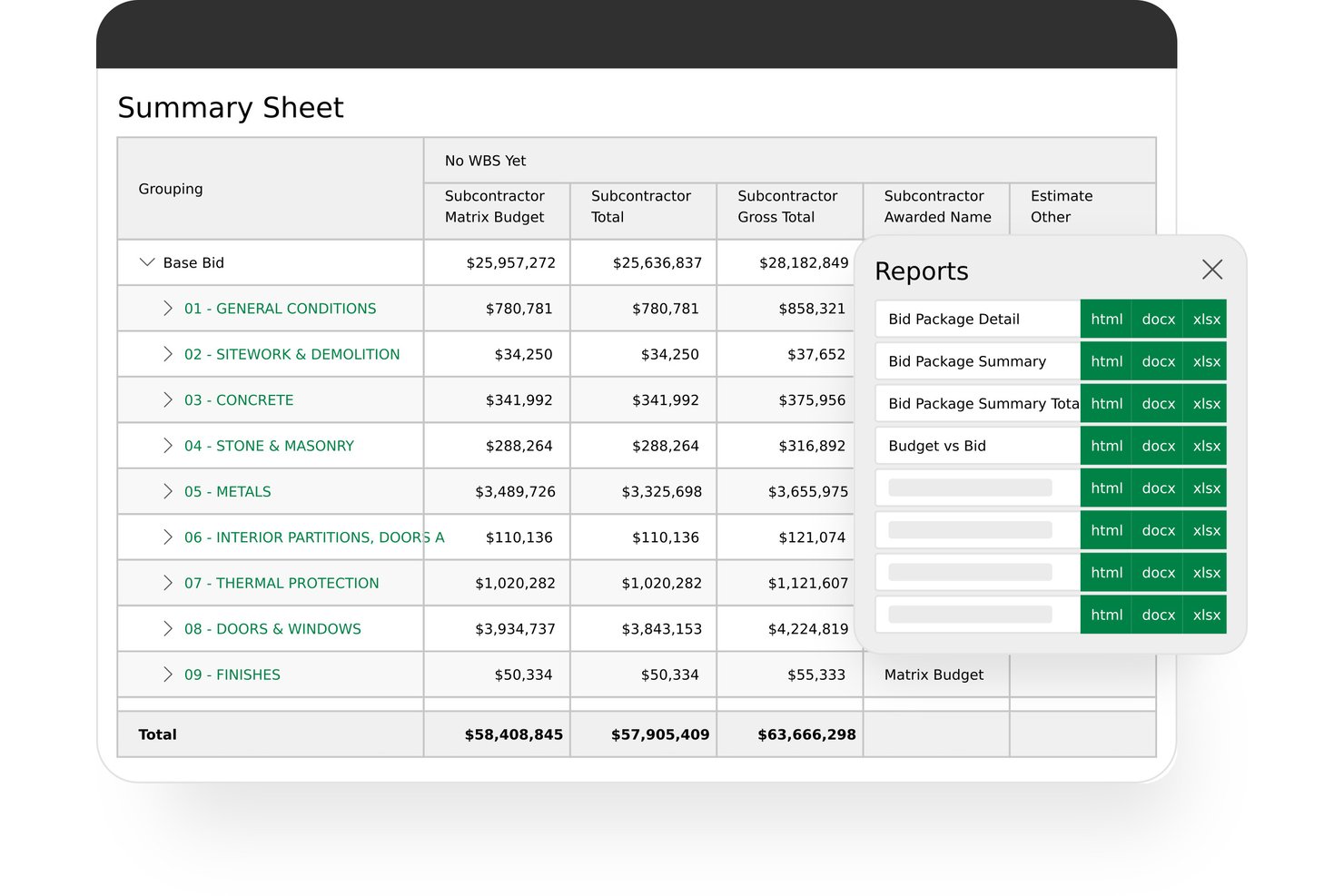Image resolution: width=1344 pixels, height=896 pixels.
Task: Expand 07 - THERMAL PROTECTION row
Action: tap(168, 583)
